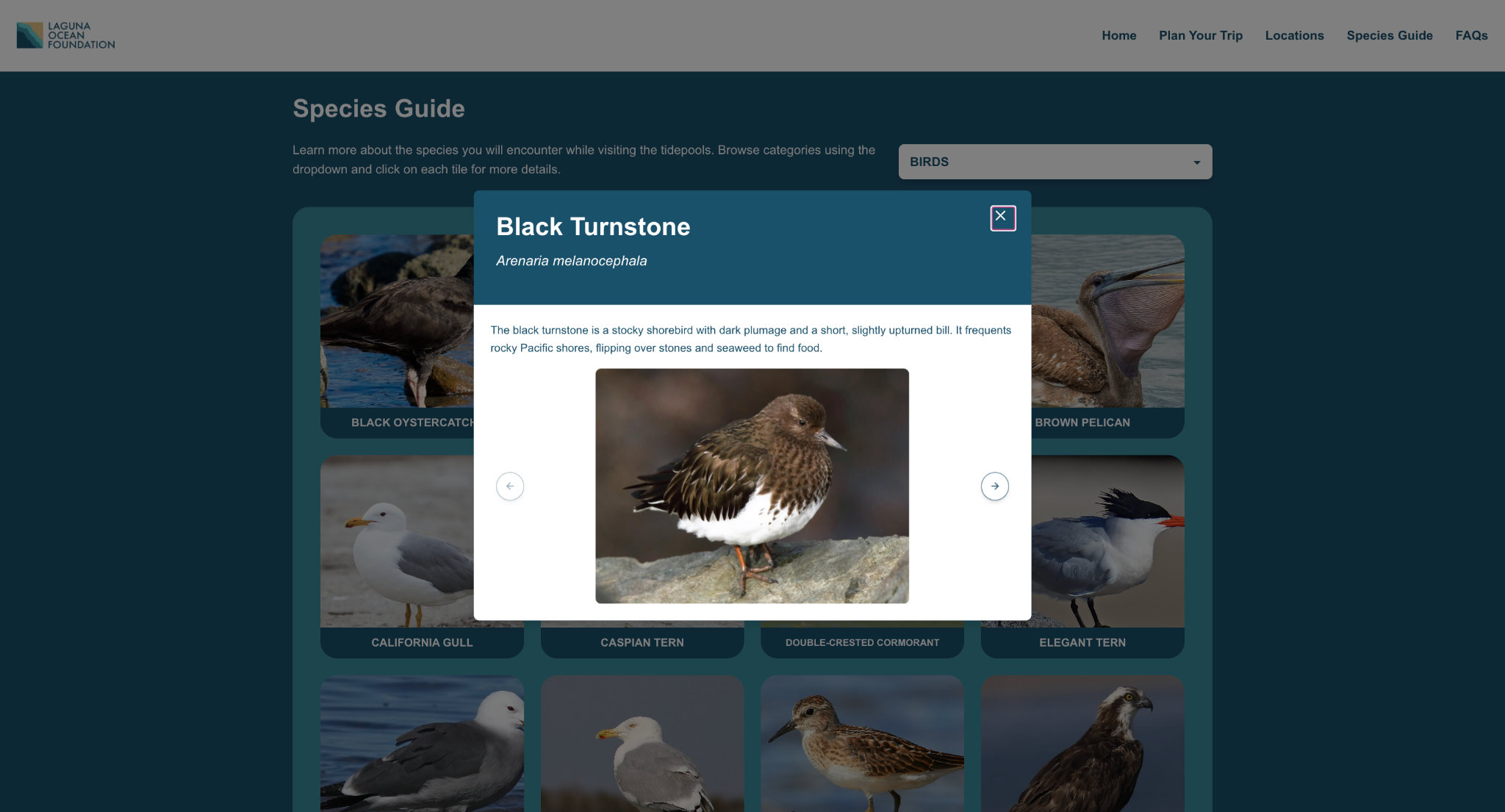Go to Locations page

[x=1294, y=35]
